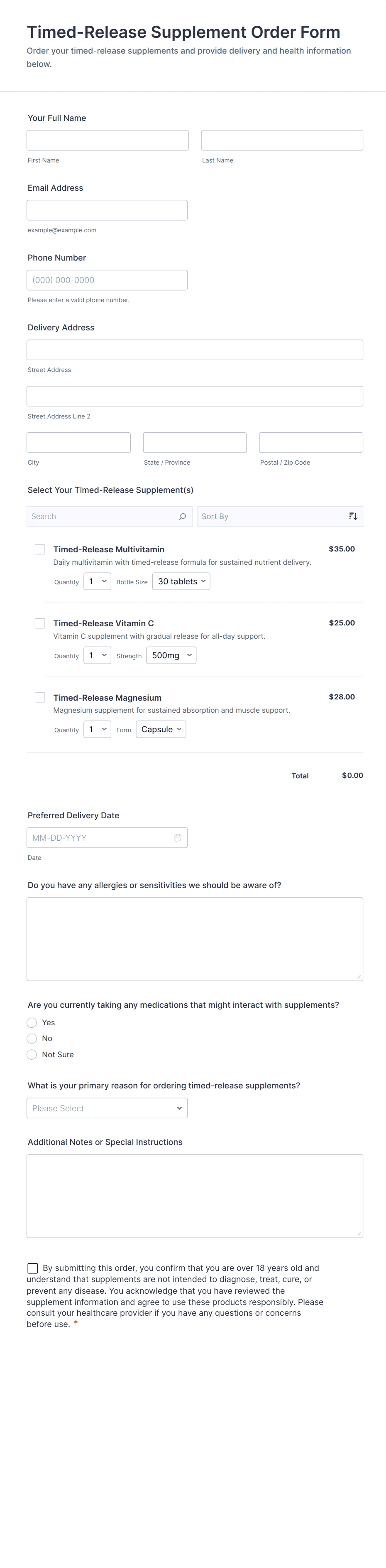Screen dimensions: 386x1568
Task: Click the First Name input field
Action: pos(107,140)
